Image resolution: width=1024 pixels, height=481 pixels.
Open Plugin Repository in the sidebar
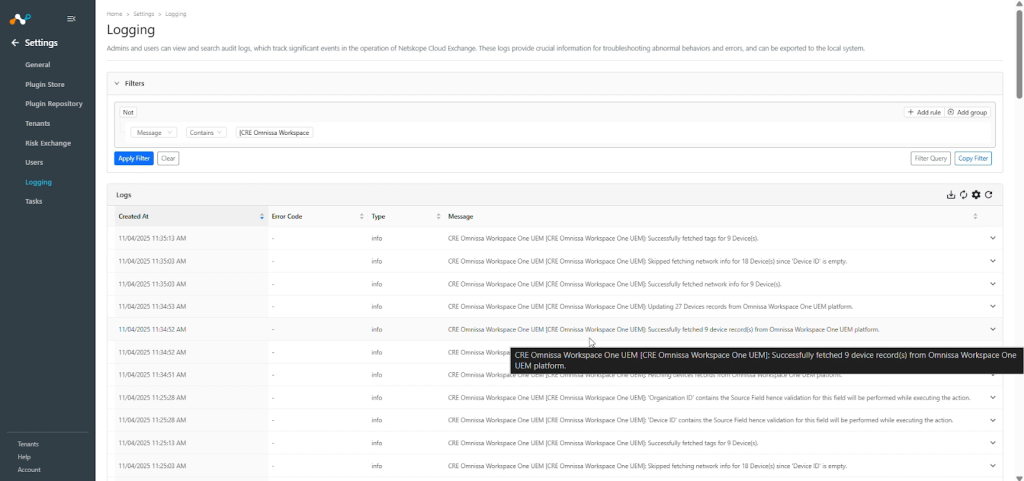(54, 104)
